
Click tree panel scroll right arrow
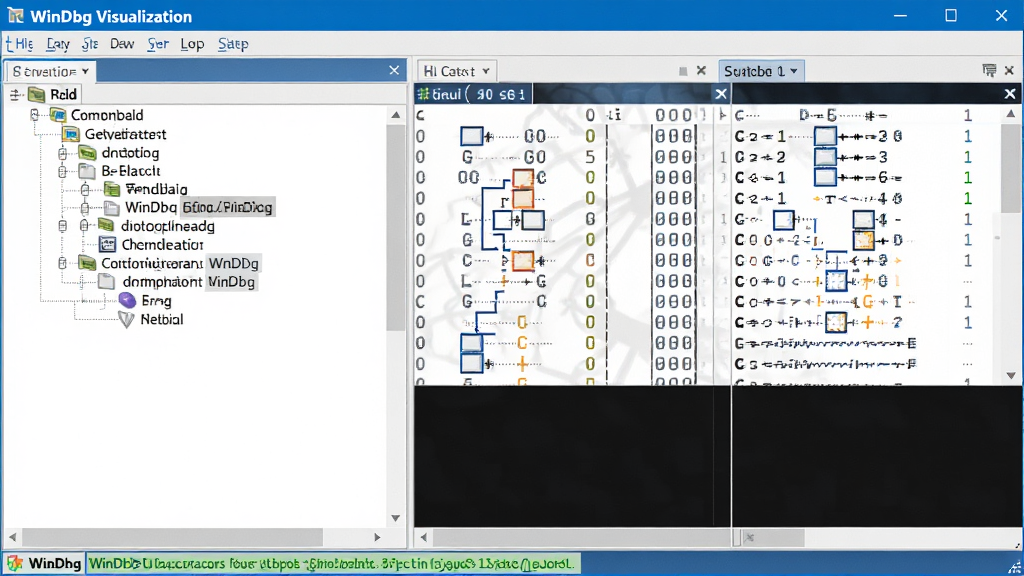(x=377, y=537)
